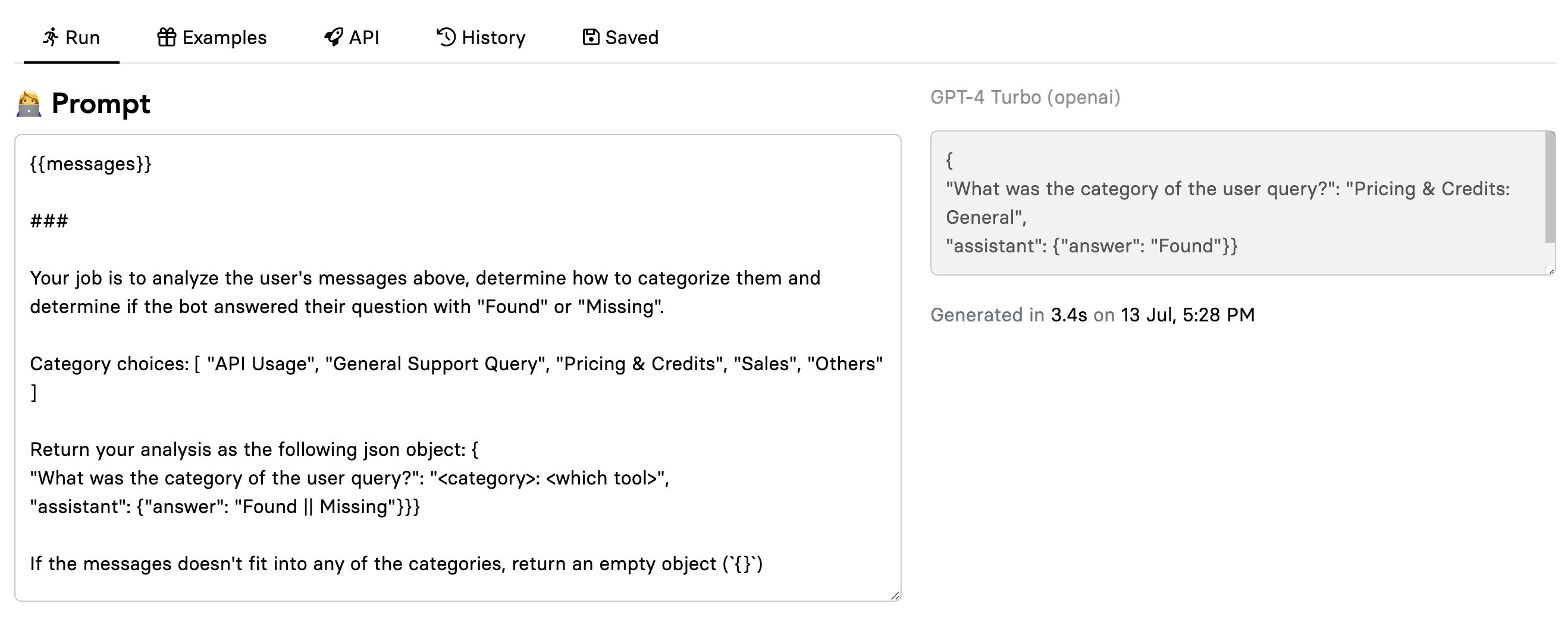This screenshot has height=619, width=1568.
Task: Click the Run tab label
Action: pyautogui.click(x=82, y=37)
